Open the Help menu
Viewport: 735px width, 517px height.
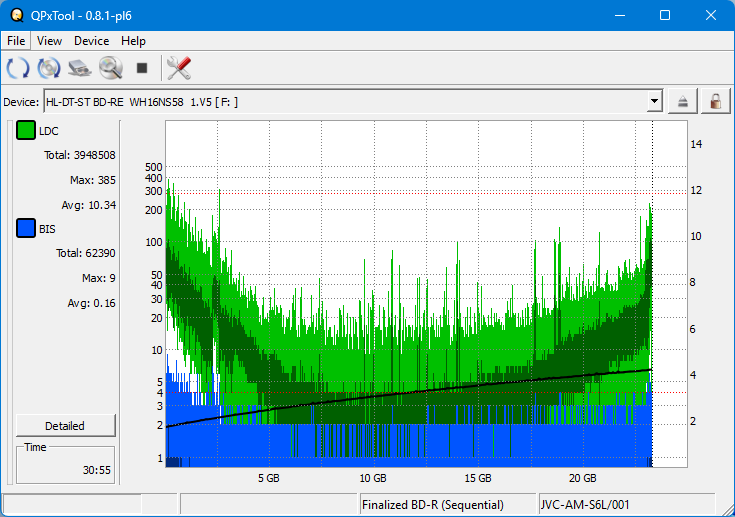tap(133, 41)
